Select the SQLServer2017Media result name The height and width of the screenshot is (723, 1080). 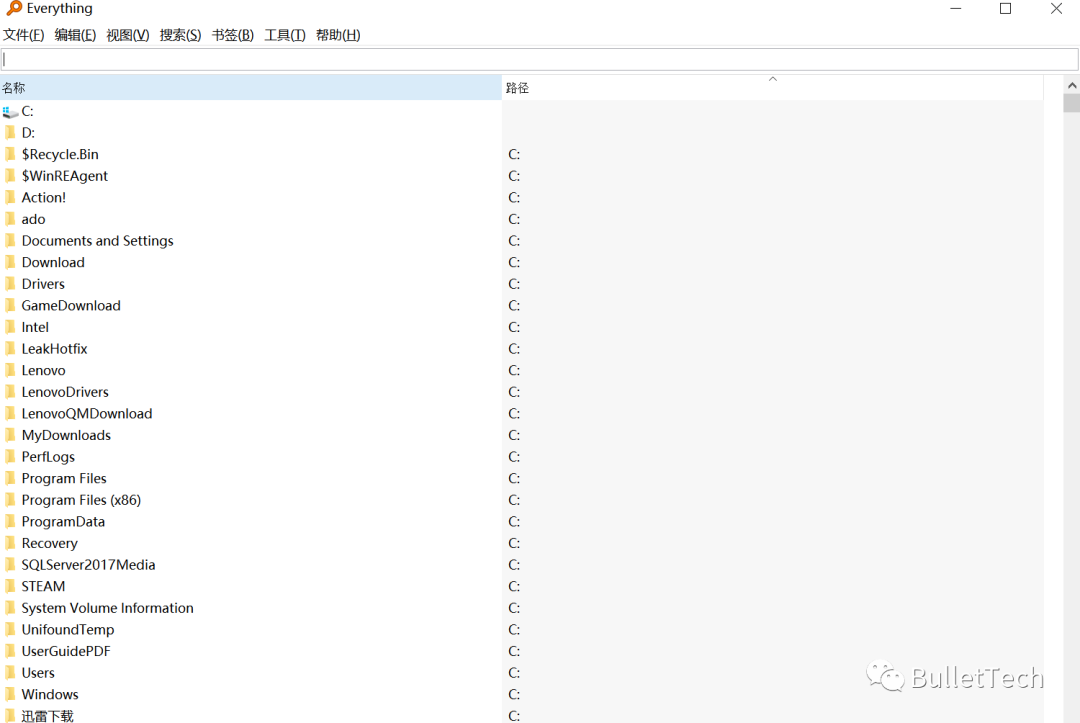[88, 565]
